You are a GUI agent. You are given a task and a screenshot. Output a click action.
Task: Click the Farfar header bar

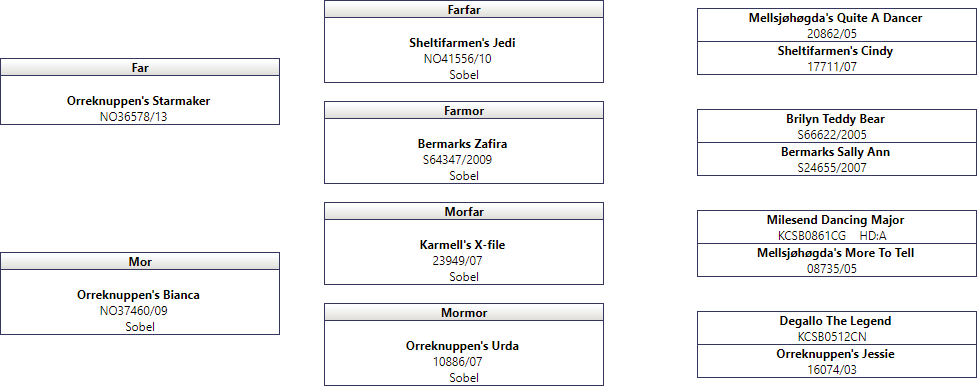(x=464, y=9)
